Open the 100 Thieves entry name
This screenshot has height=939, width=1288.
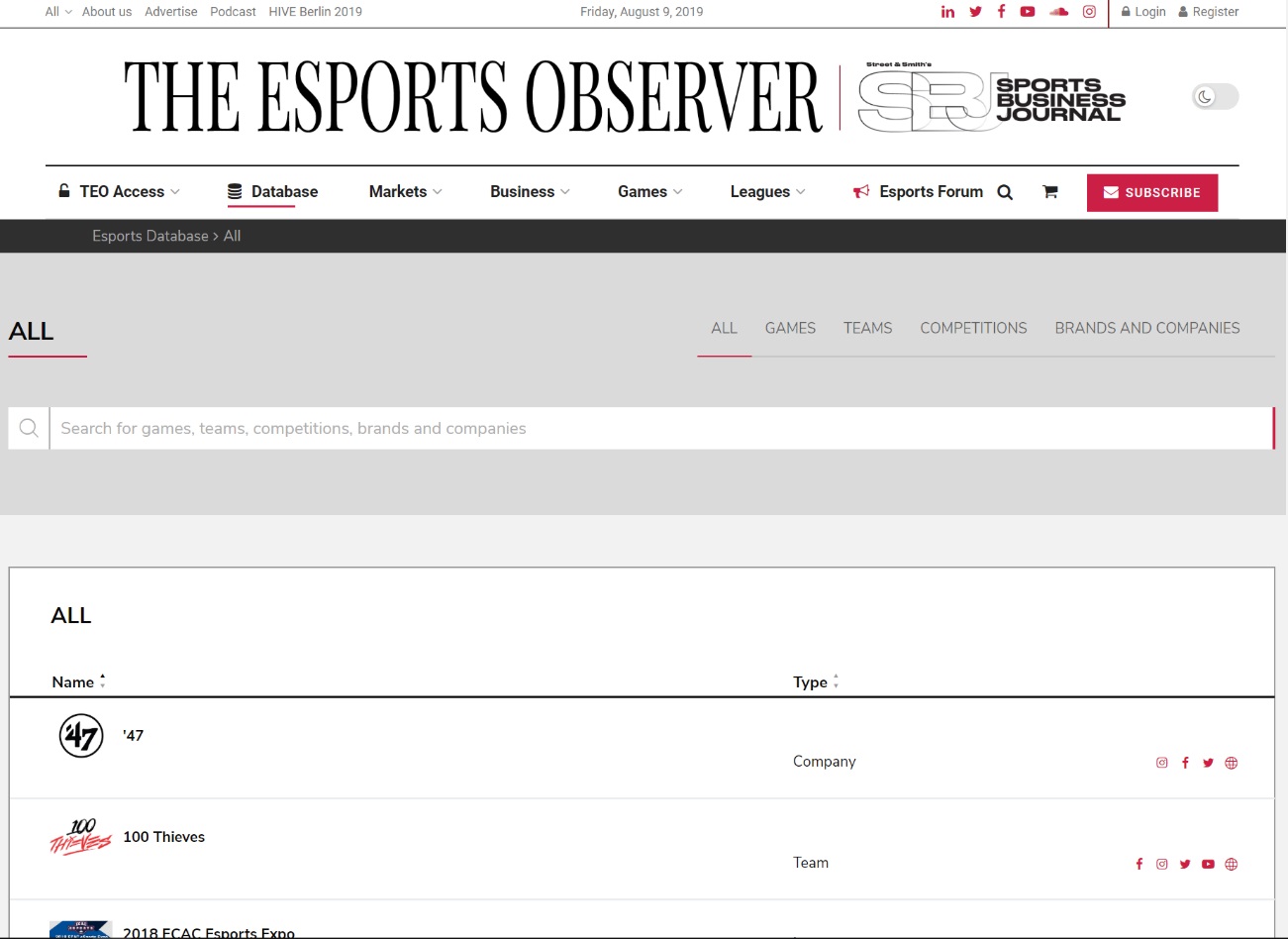pos(164,837)
